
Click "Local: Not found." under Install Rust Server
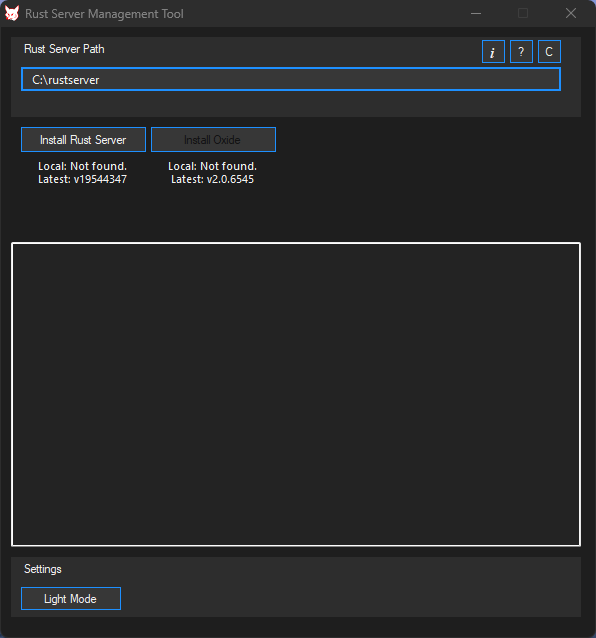click(83, 166)
